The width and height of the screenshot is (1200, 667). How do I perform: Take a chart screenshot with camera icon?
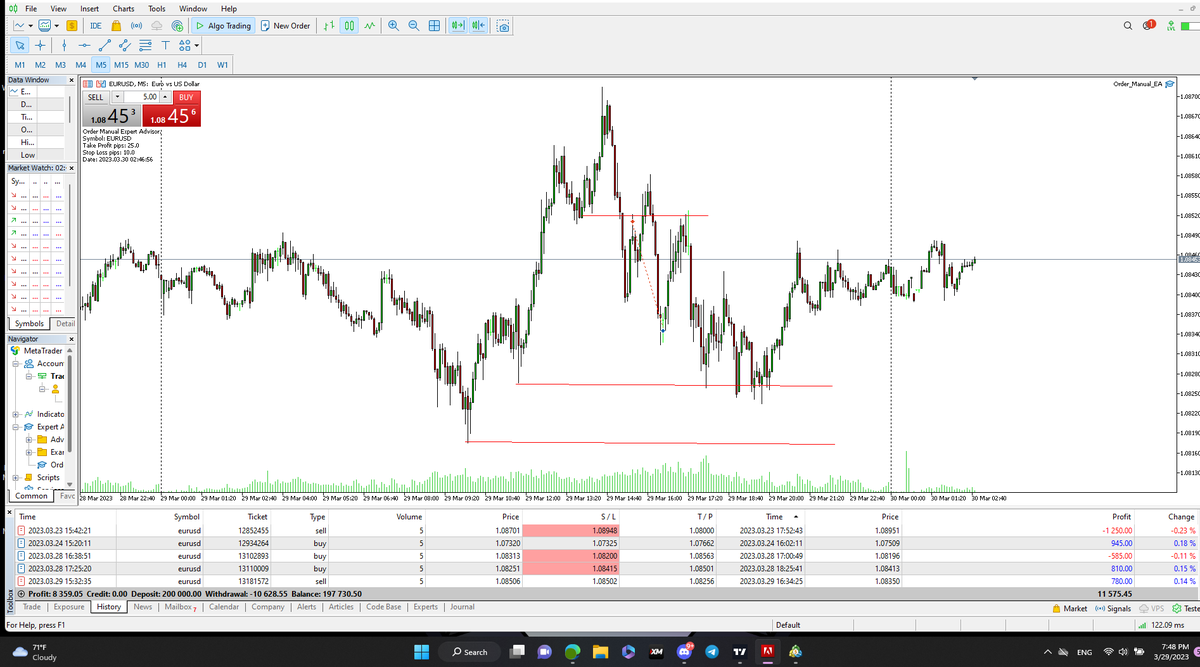pos(502,25)
